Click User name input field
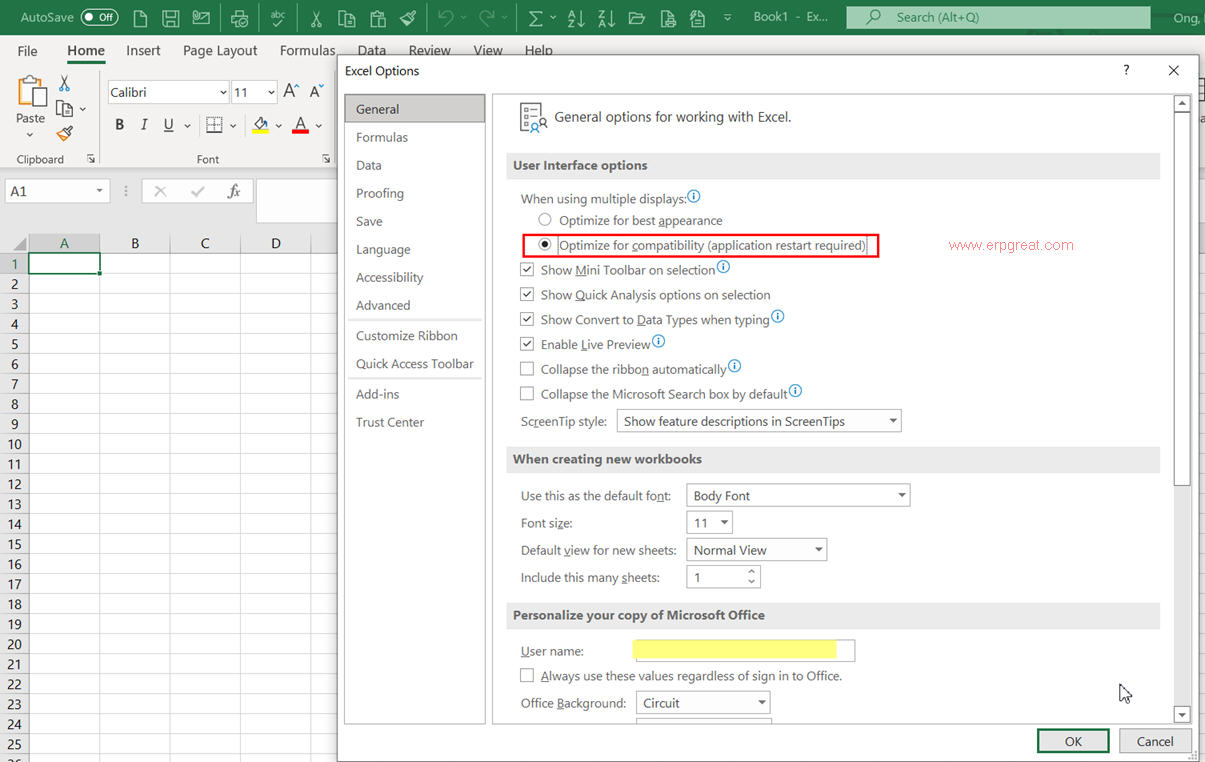 744,651
